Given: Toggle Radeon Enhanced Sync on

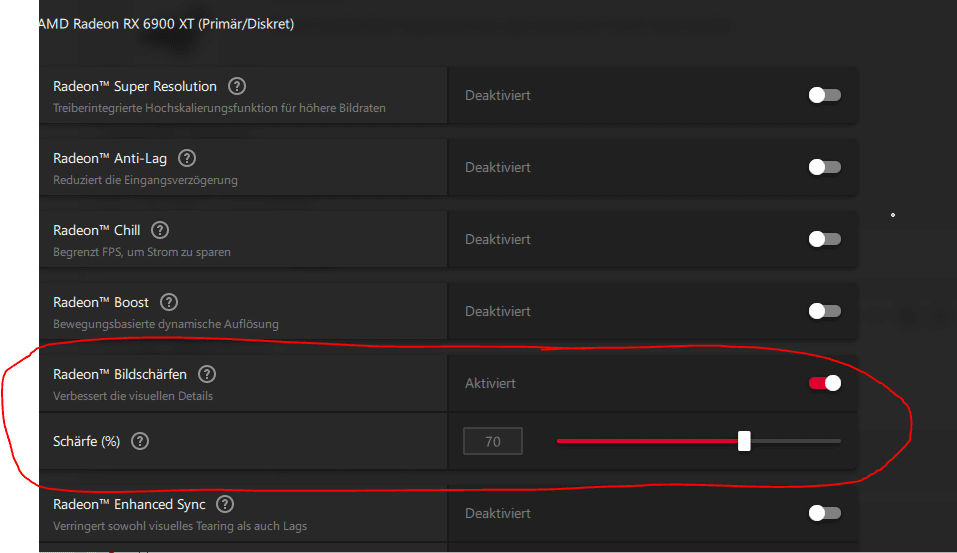Looking at the screenshot, I should tap(825, 513).
